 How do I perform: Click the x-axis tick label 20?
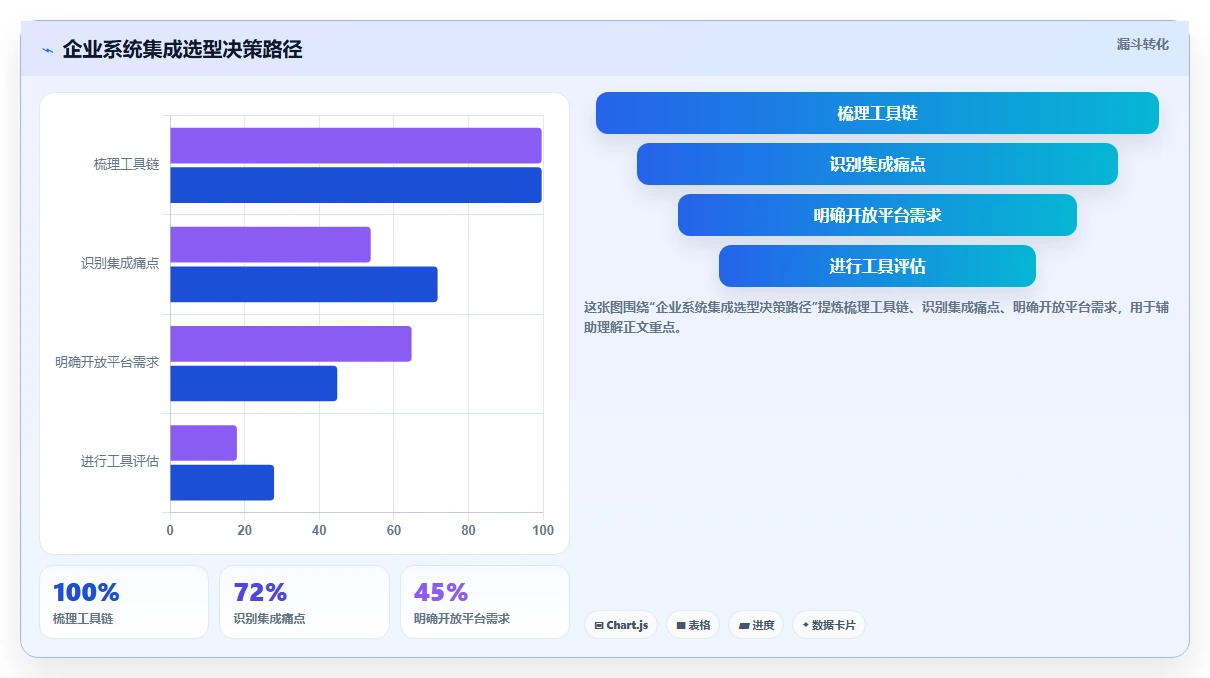[x=245, y=530]
